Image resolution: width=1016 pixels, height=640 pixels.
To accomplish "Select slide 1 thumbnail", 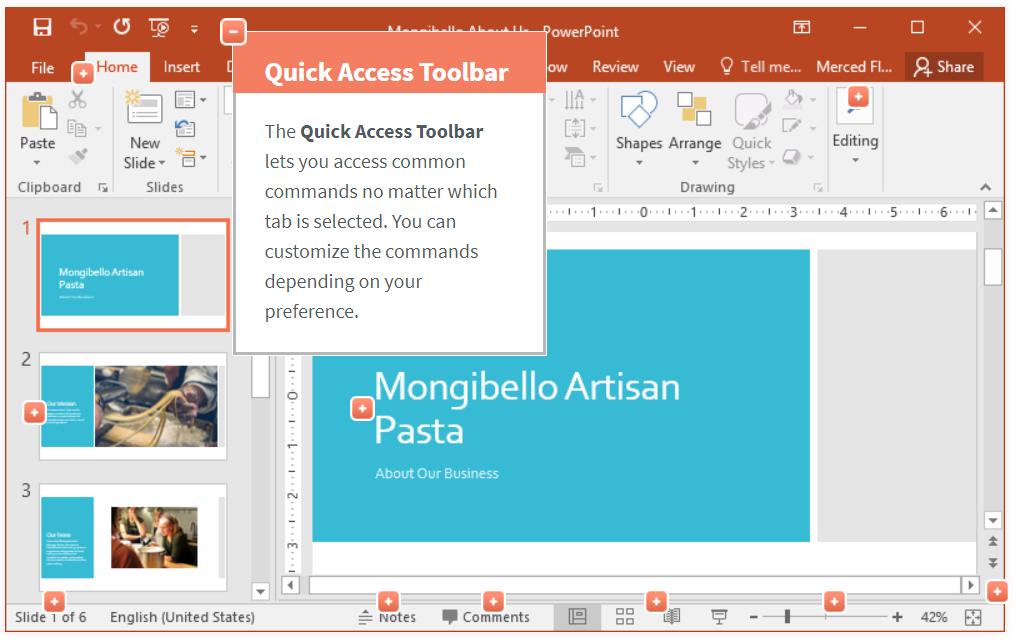I will (133, 275).
